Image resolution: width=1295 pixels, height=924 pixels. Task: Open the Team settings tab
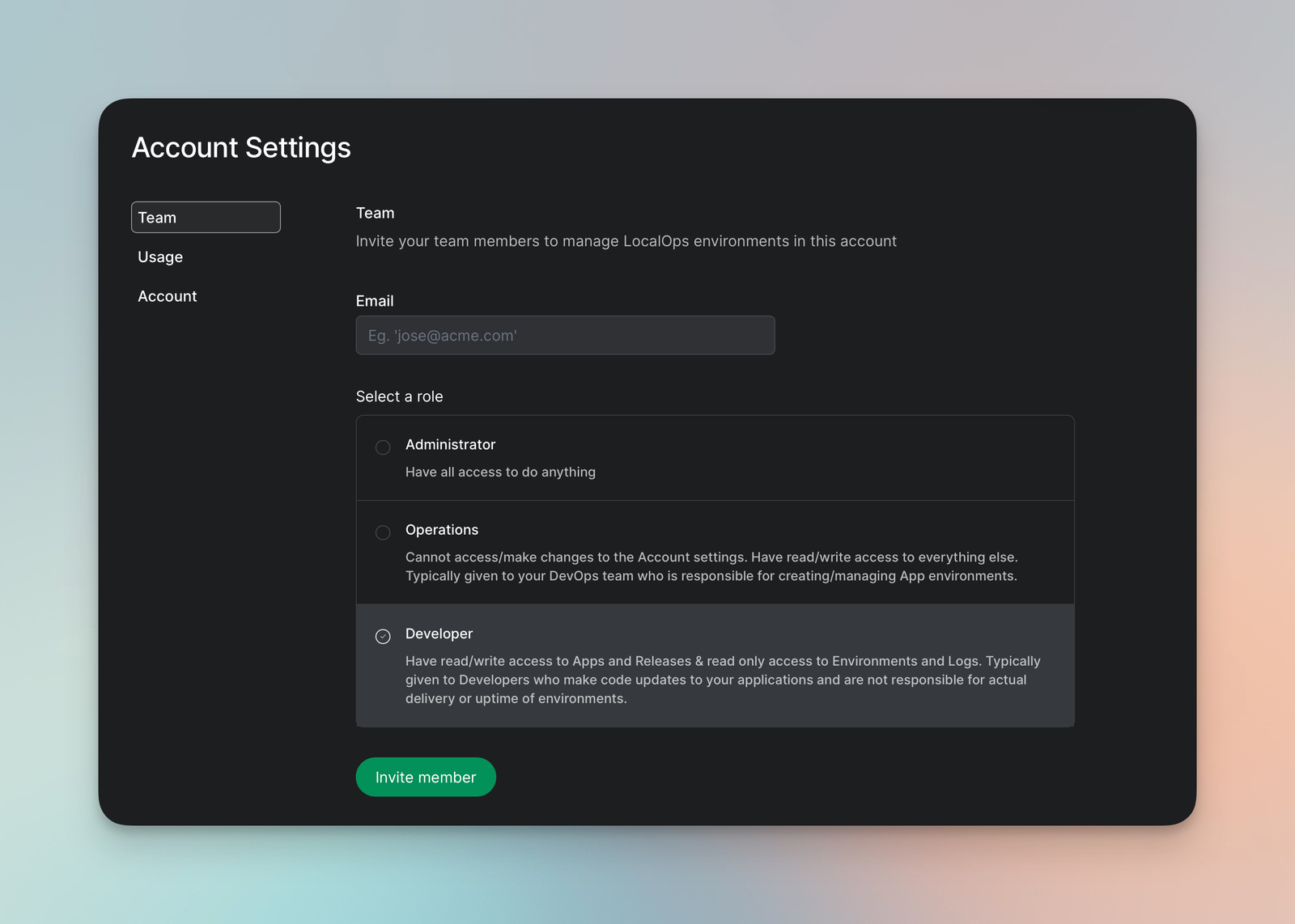[x=206, y=218]
